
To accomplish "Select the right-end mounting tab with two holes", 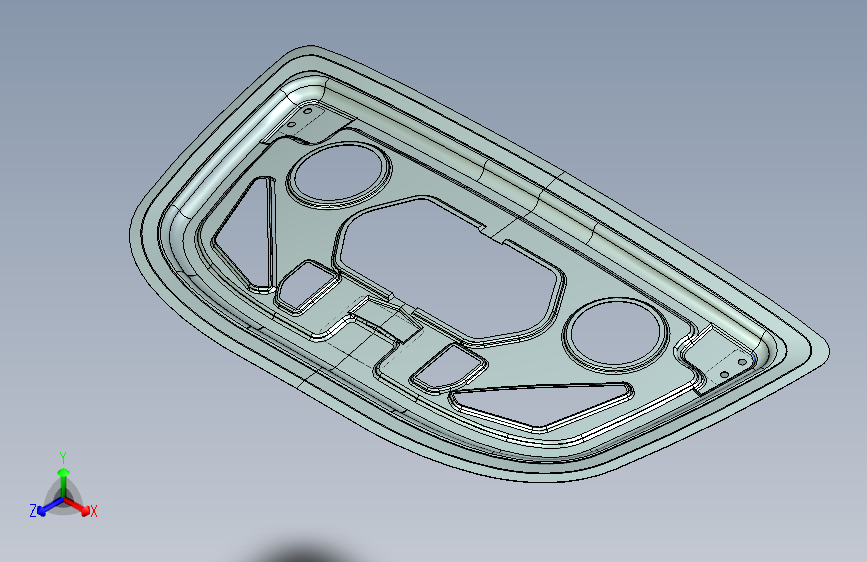I will coord(720,361).
